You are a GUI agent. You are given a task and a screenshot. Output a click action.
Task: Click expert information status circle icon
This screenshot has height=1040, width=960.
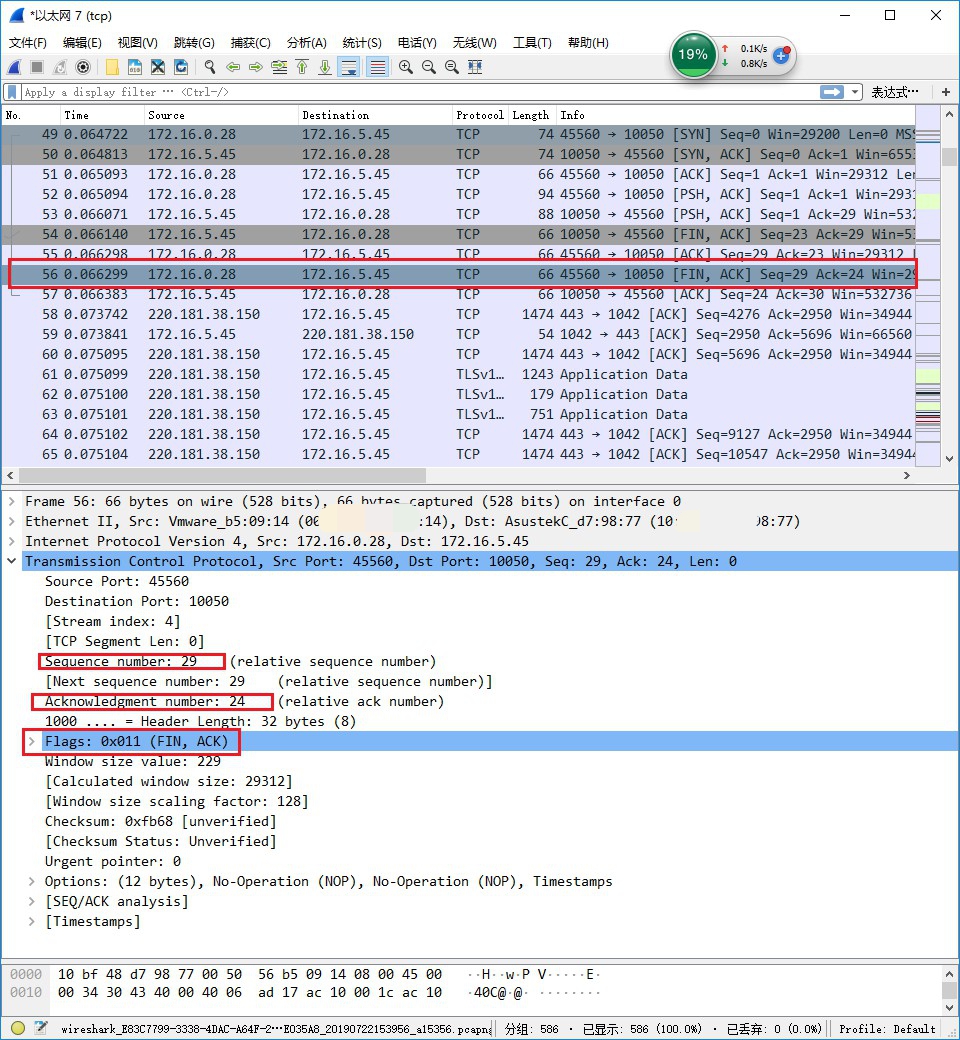[x=18, y=1029]
